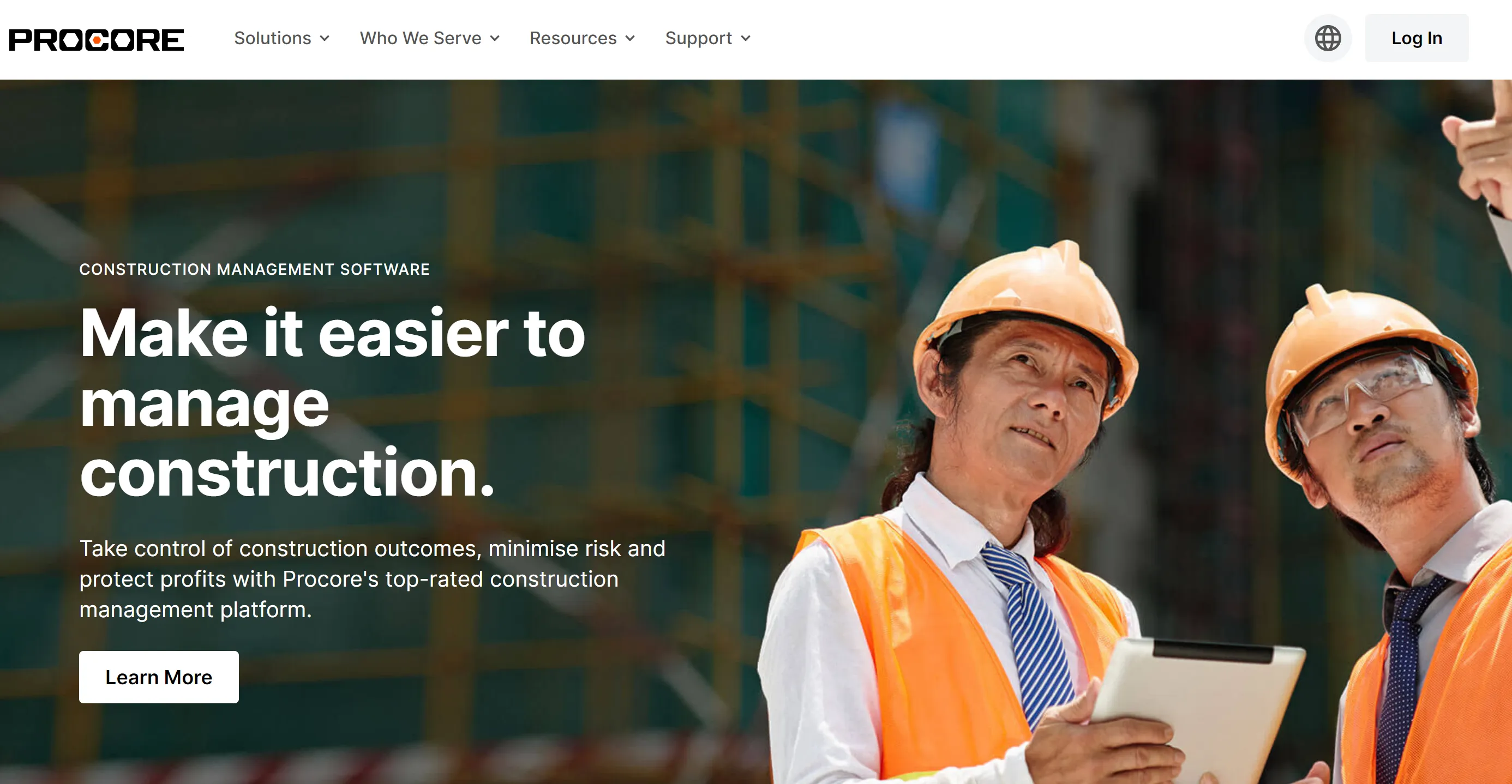The image size is (1512, 784).
Task: Open the Solutions menu
Action: (x=282, y=38)
